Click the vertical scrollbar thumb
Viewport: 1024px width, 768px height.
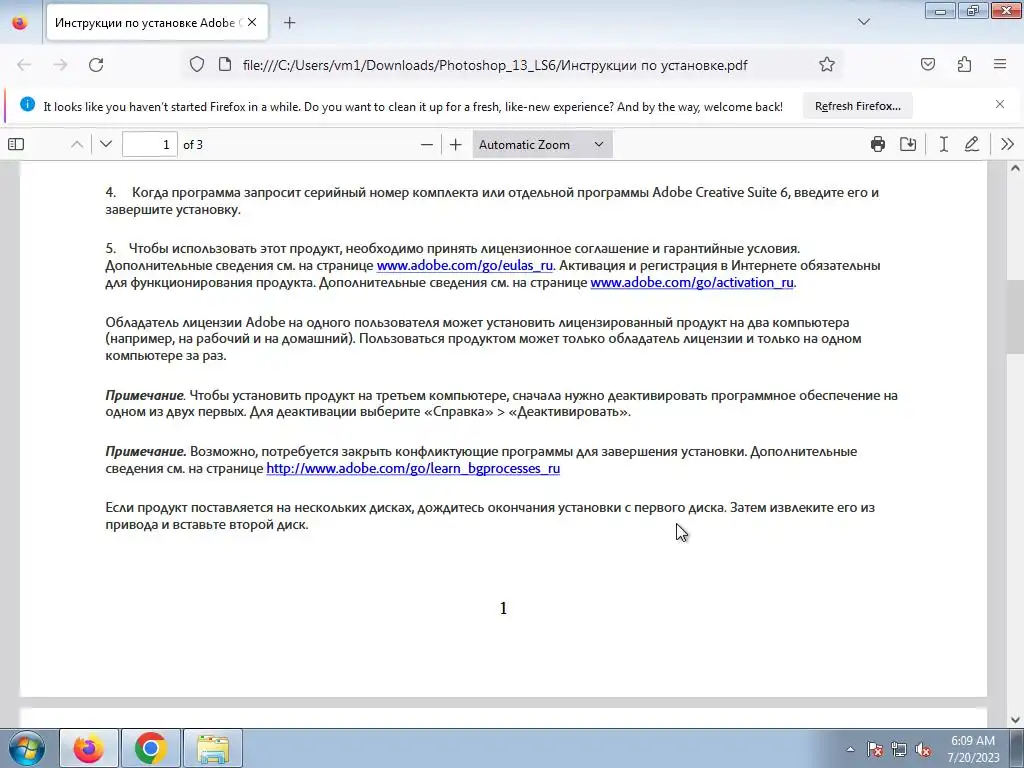[x=1015, y=317]
